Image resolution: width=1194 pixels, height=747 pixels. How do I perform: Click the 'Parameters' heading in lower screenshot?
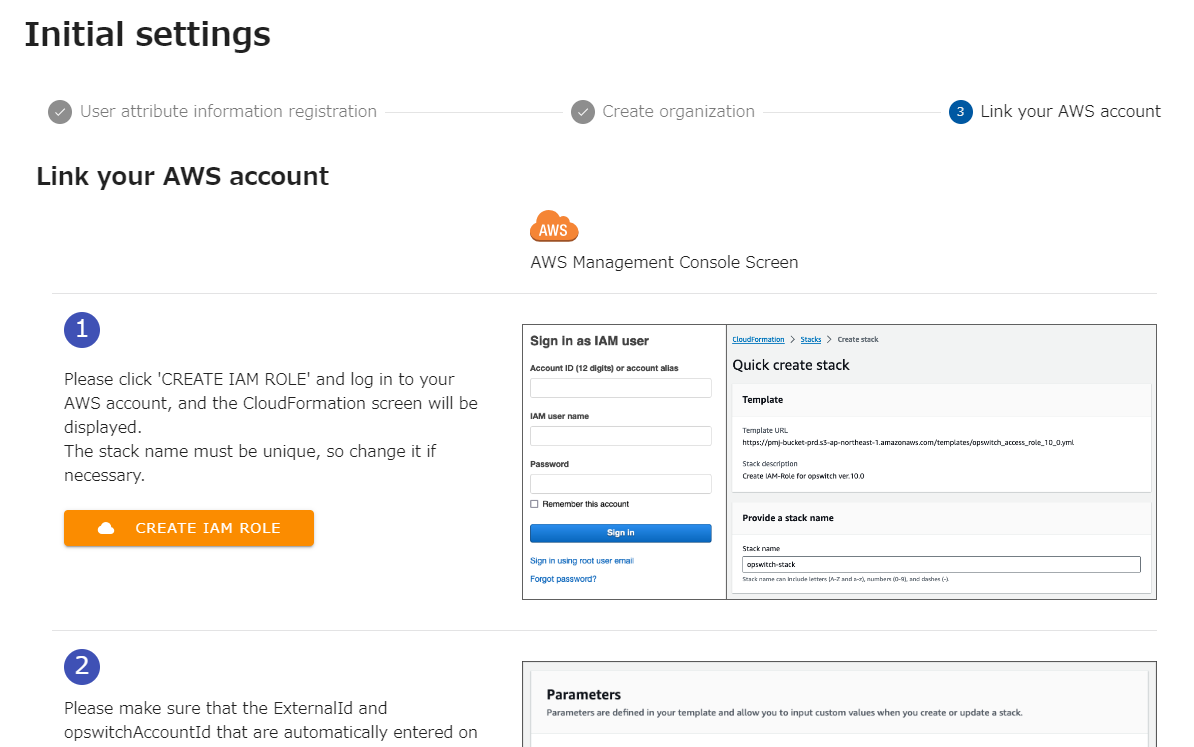coord(584,695)
